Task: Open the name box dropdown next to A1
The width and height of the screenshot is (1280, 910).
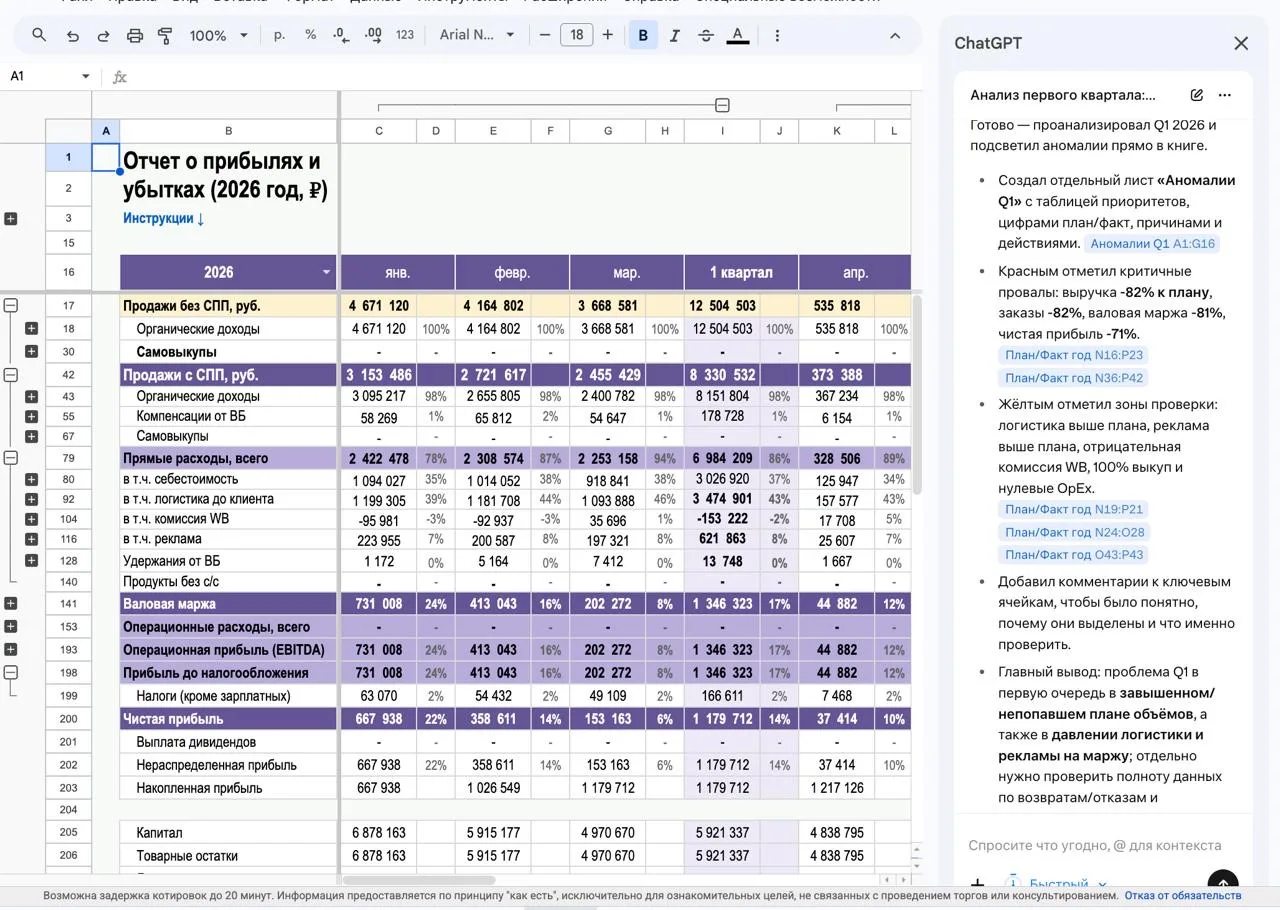Action: 85,76
